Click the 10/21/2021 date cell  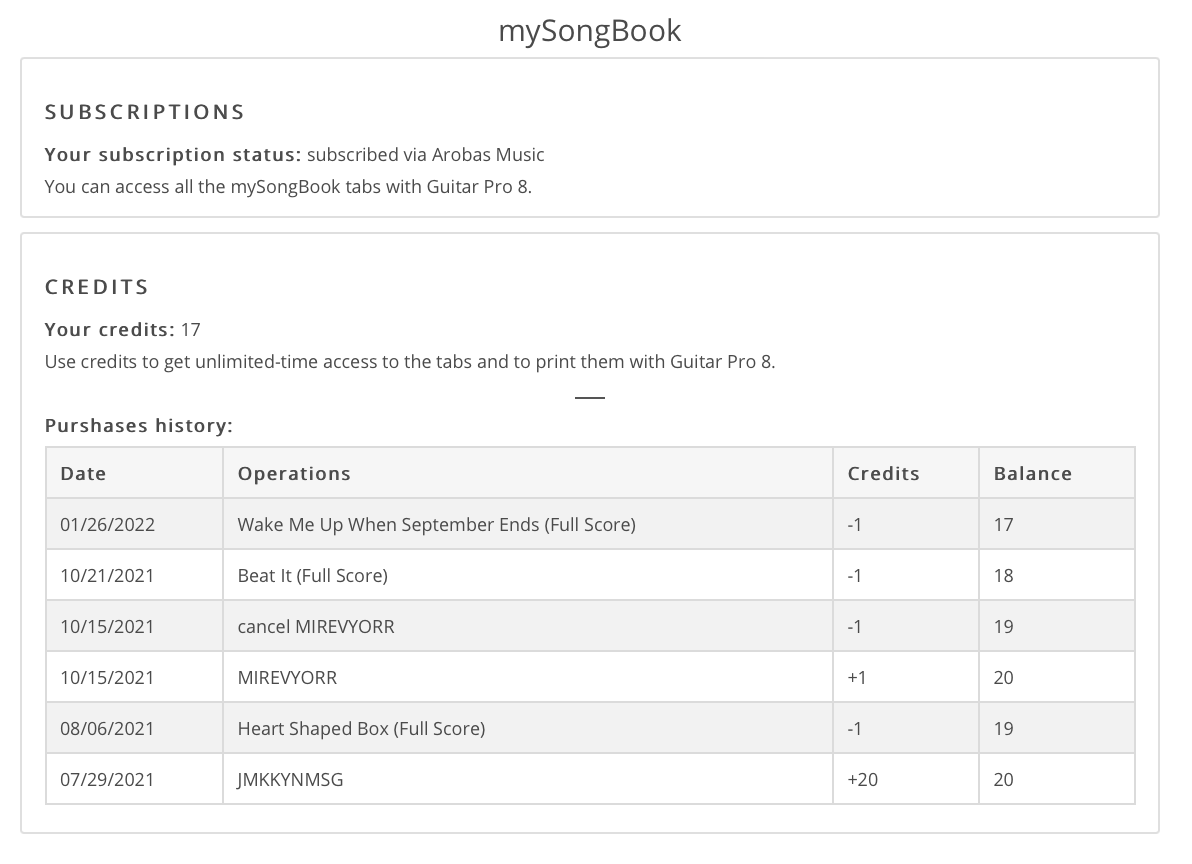pyautogui.click(x=107, y=575)
